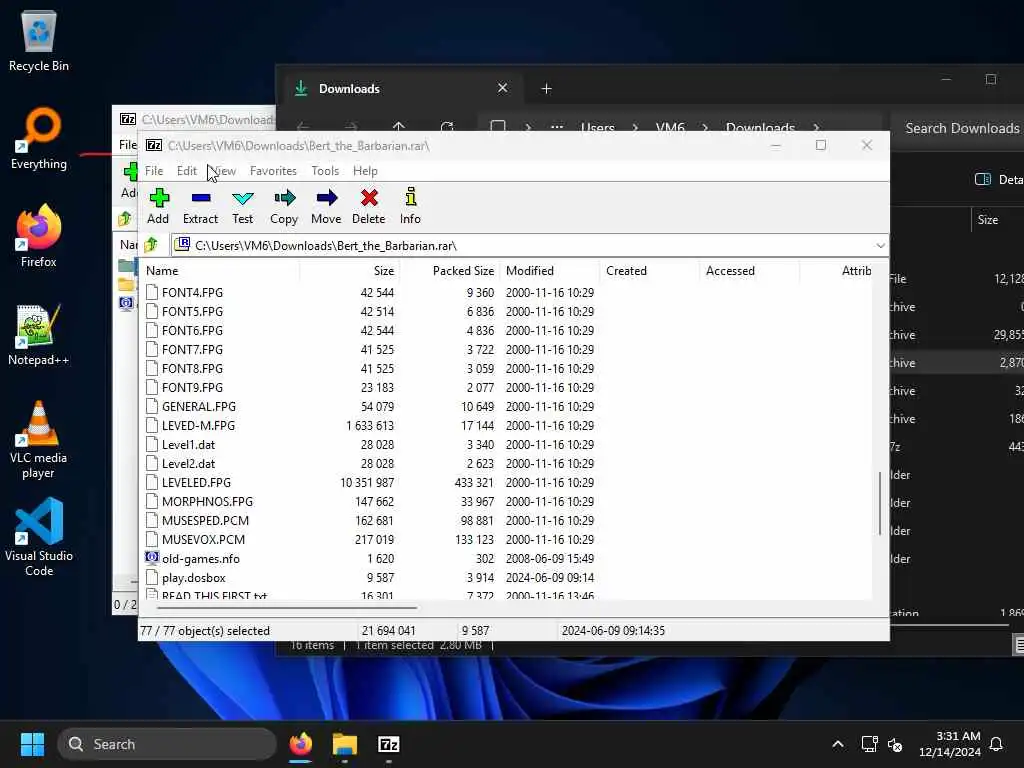Select the Notepad++ desktop shortcut
The width and height of the screenshot is (1024, 768).
coord(39,334)
